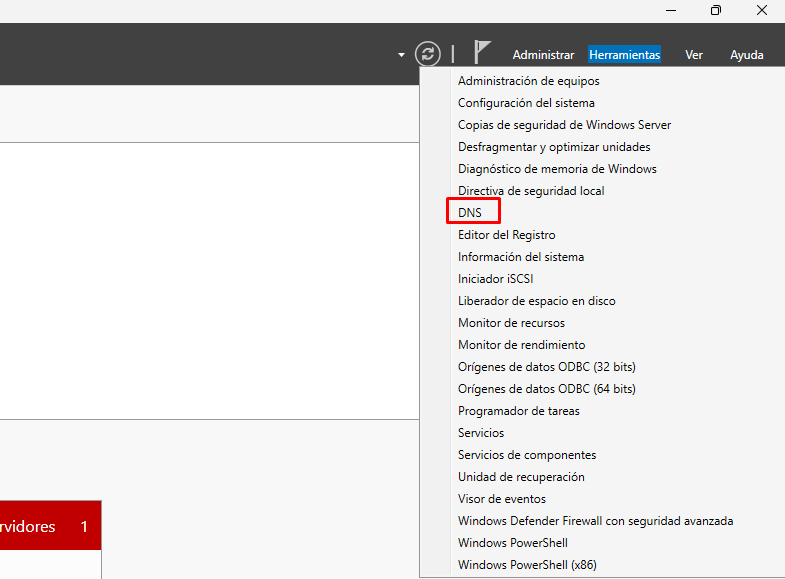Open the Ayuda menu
The image size is (785, 579).
746,55
